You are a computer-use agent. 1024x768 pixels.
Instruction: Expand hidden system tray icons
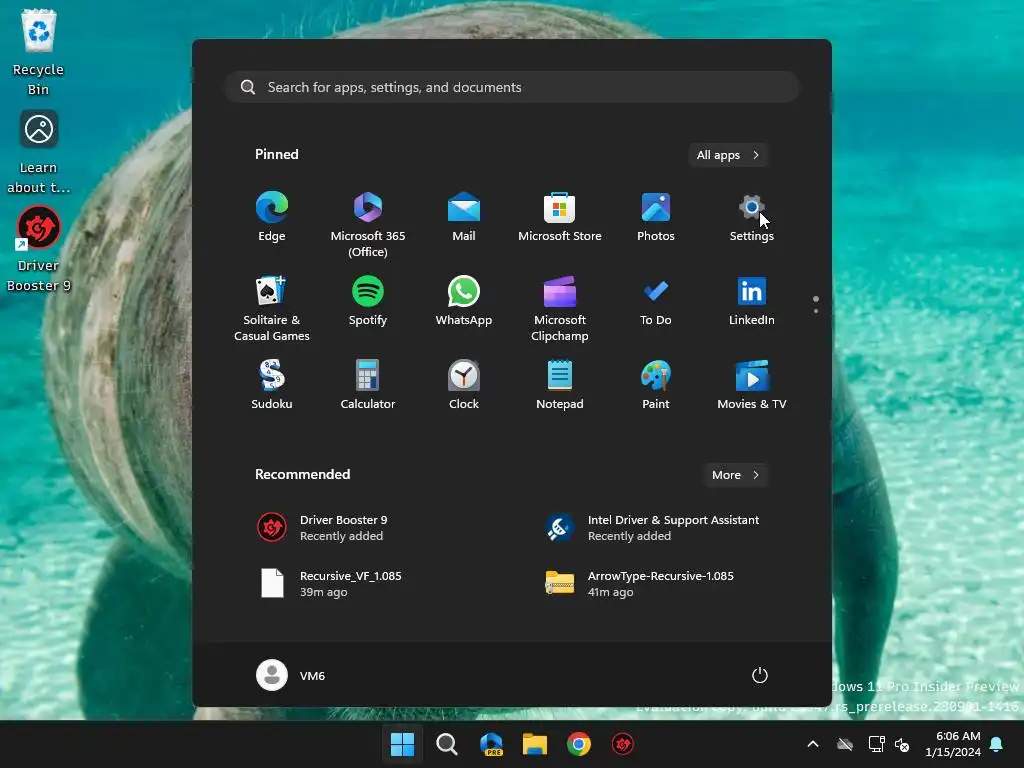point(813,744)
